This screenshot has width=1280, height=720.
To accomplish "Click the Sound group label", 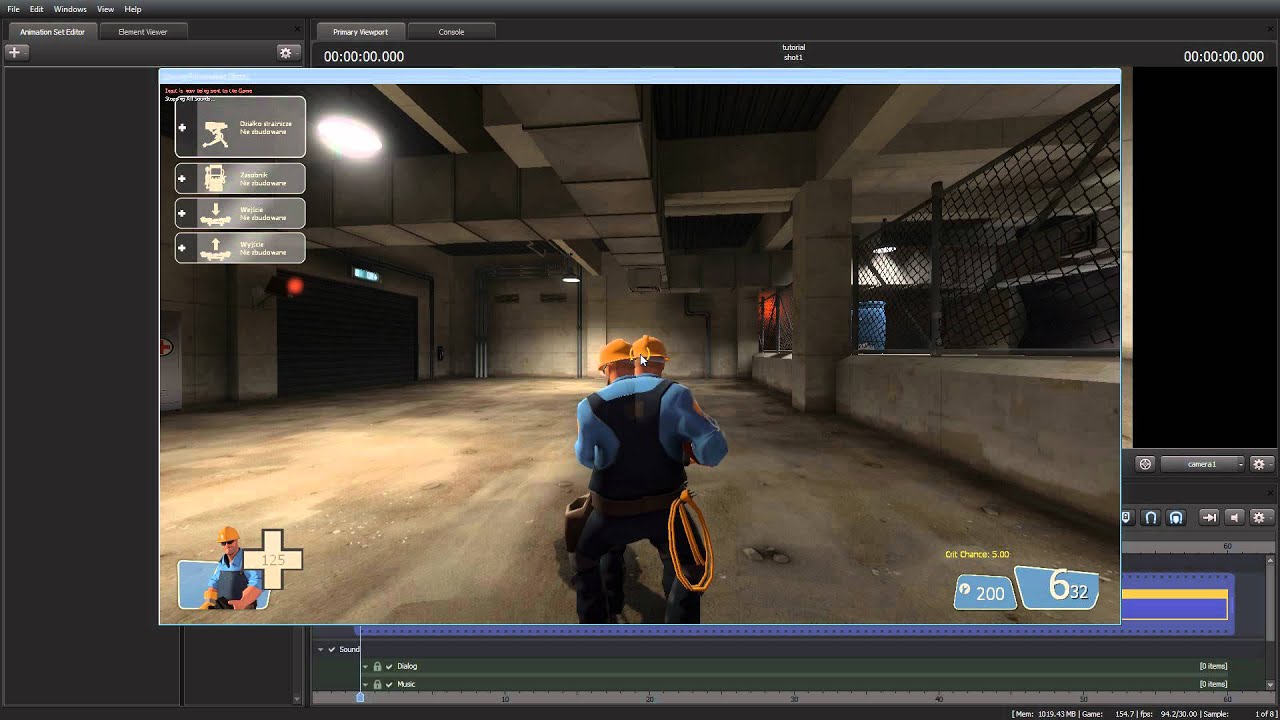I will (349, 649).
